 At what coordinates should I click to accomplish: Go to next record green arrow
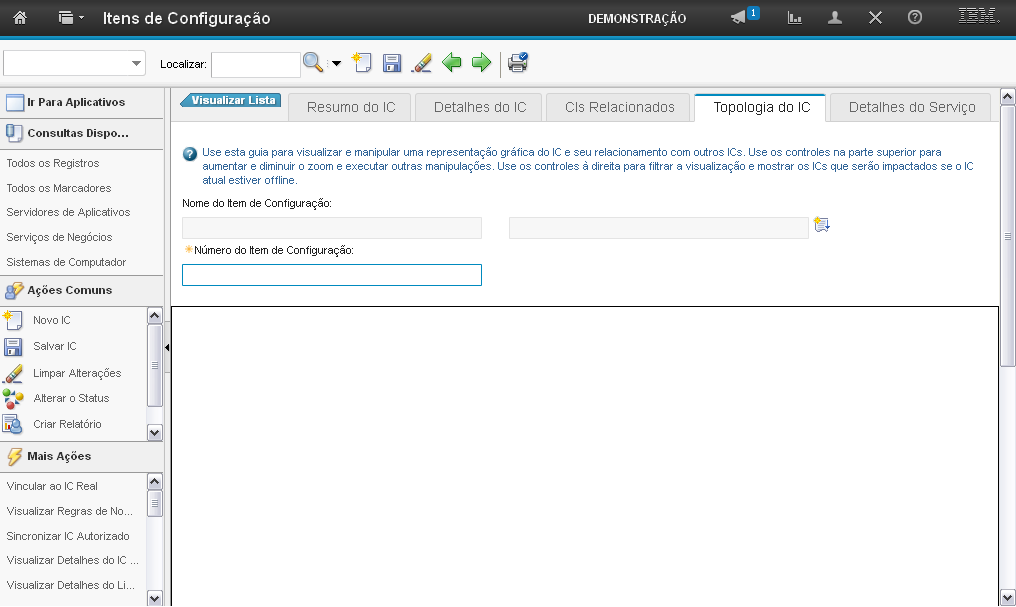481,63
